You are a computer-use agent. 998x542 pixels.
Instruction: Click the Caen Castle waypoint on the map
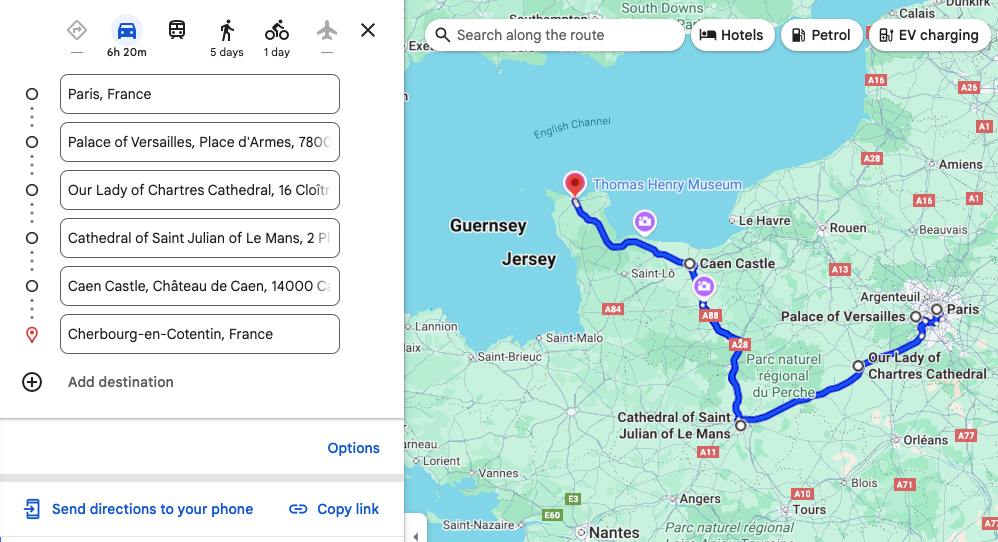click(x=690, y=264)
